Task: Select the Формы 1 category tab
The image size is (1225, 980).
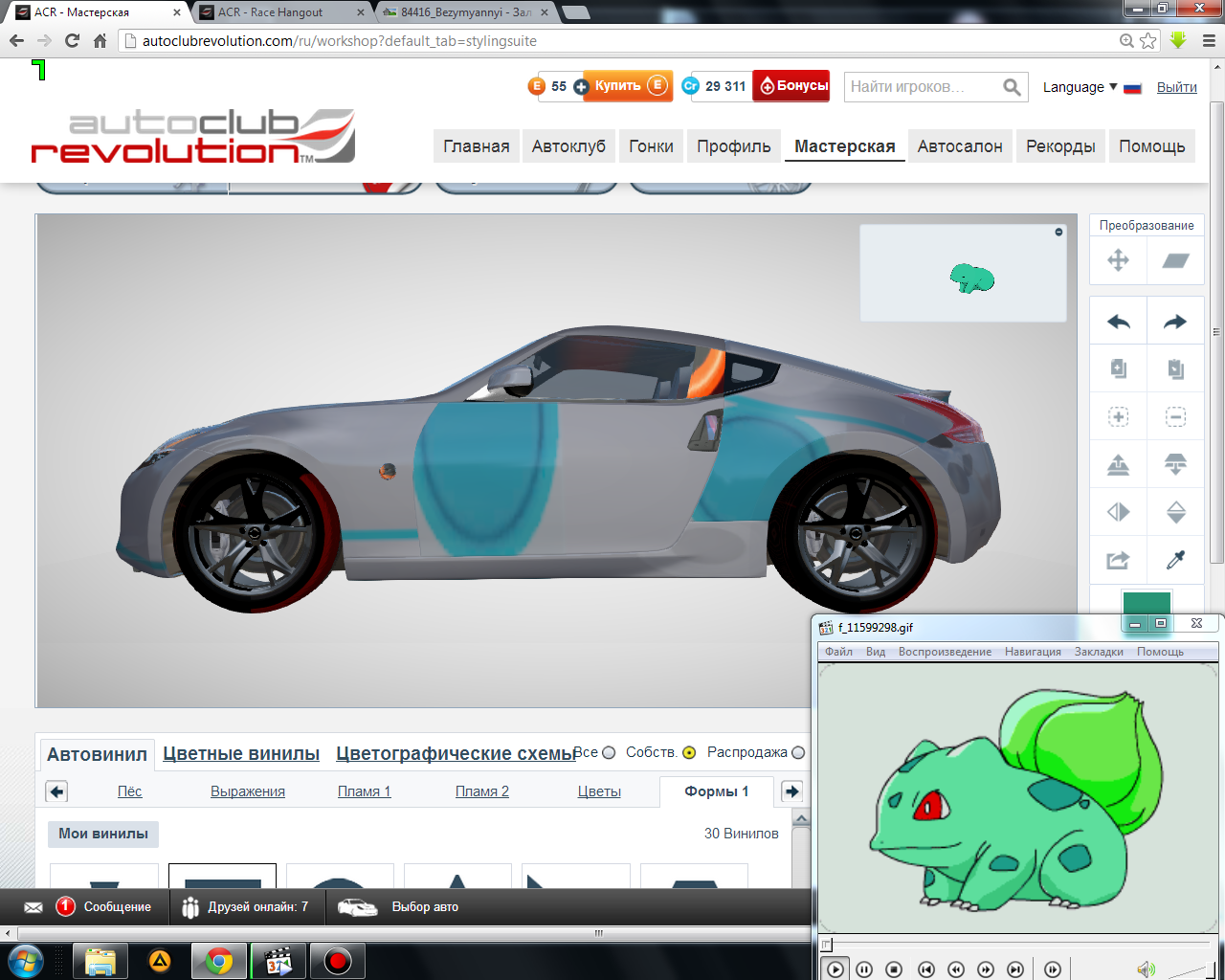Action: click(x=717, y=791)
